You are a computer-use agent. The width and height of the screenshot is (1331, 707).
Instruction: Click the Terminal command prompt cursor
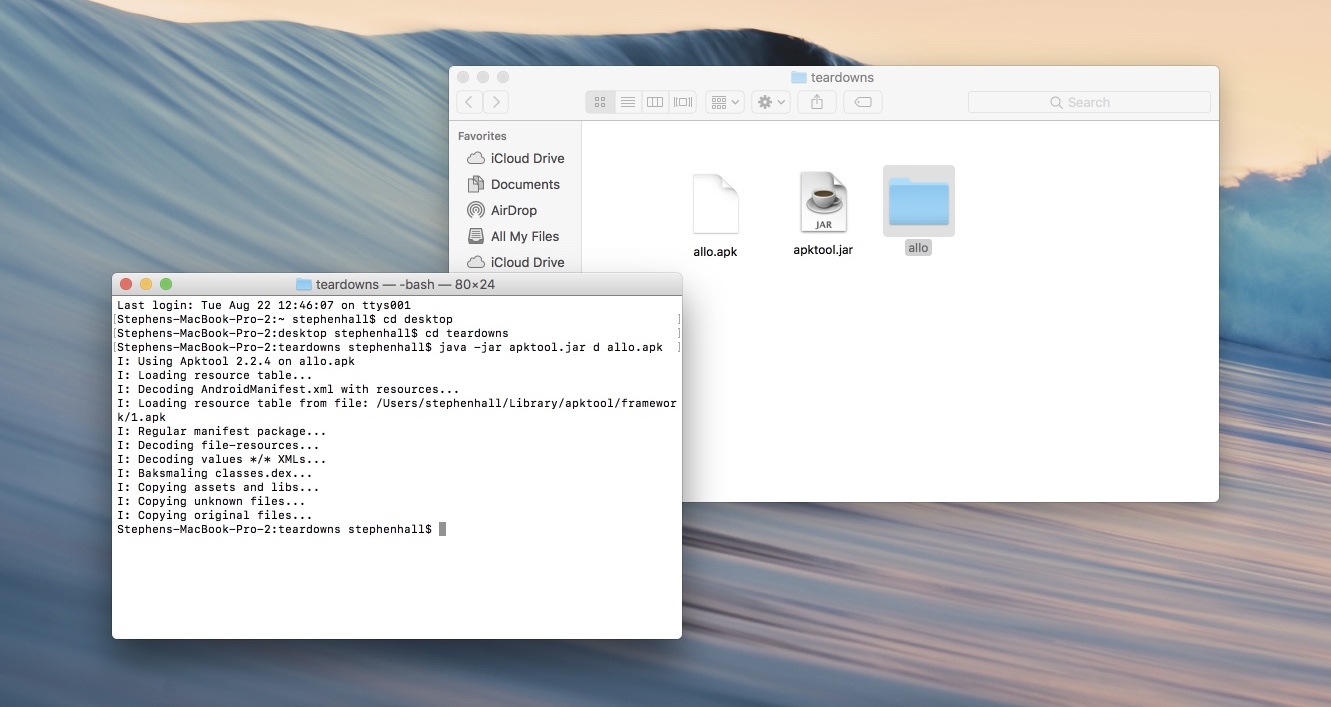click(442, 529)
